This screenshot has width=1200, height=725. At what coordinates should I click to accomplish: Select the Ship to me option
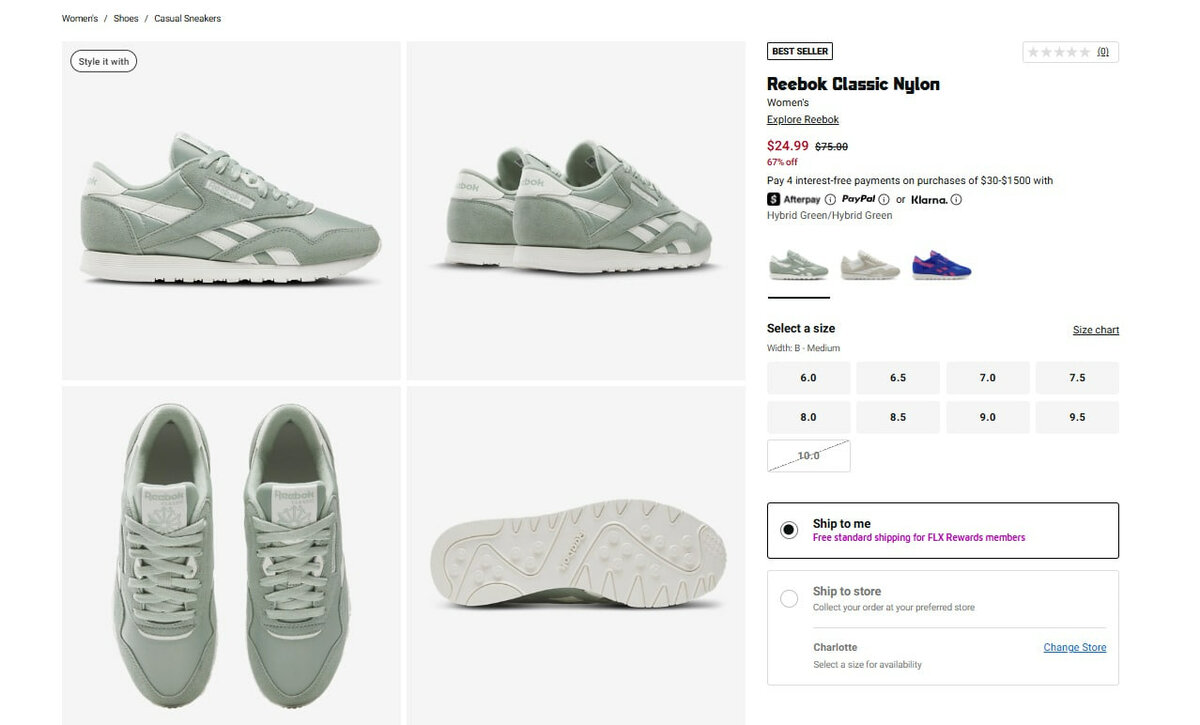point(789,530)
